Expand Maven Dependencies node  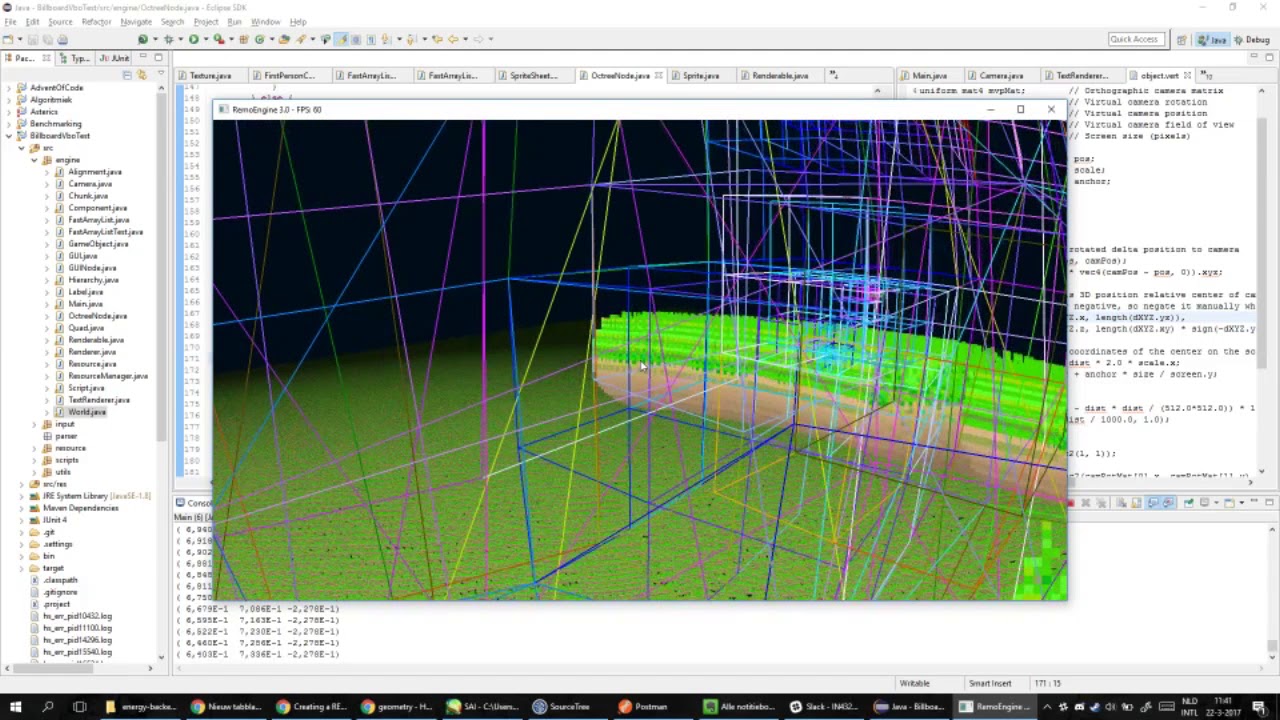pyautogui.click(x=22, y=508)
